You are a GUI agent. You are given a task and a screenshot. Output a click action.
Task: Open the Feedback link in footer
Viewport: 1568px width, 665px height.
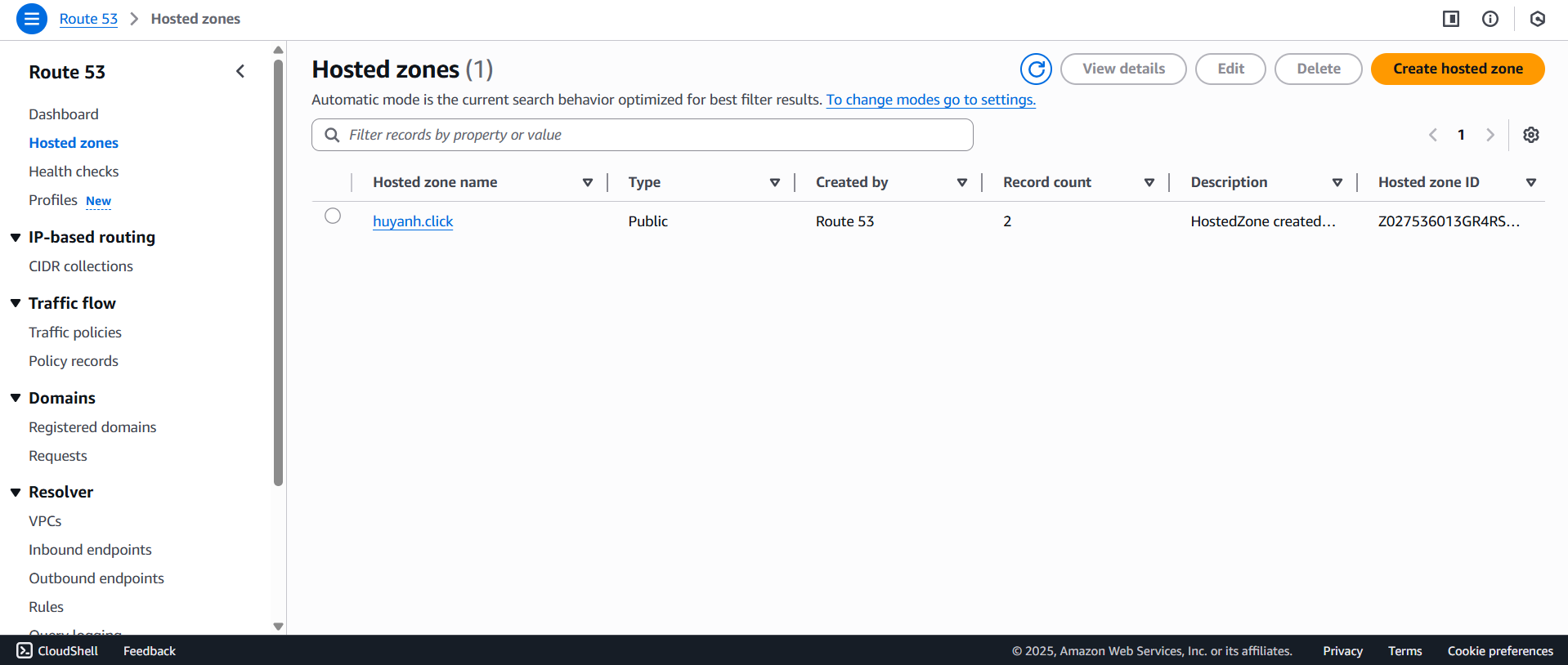click(150, 651)
